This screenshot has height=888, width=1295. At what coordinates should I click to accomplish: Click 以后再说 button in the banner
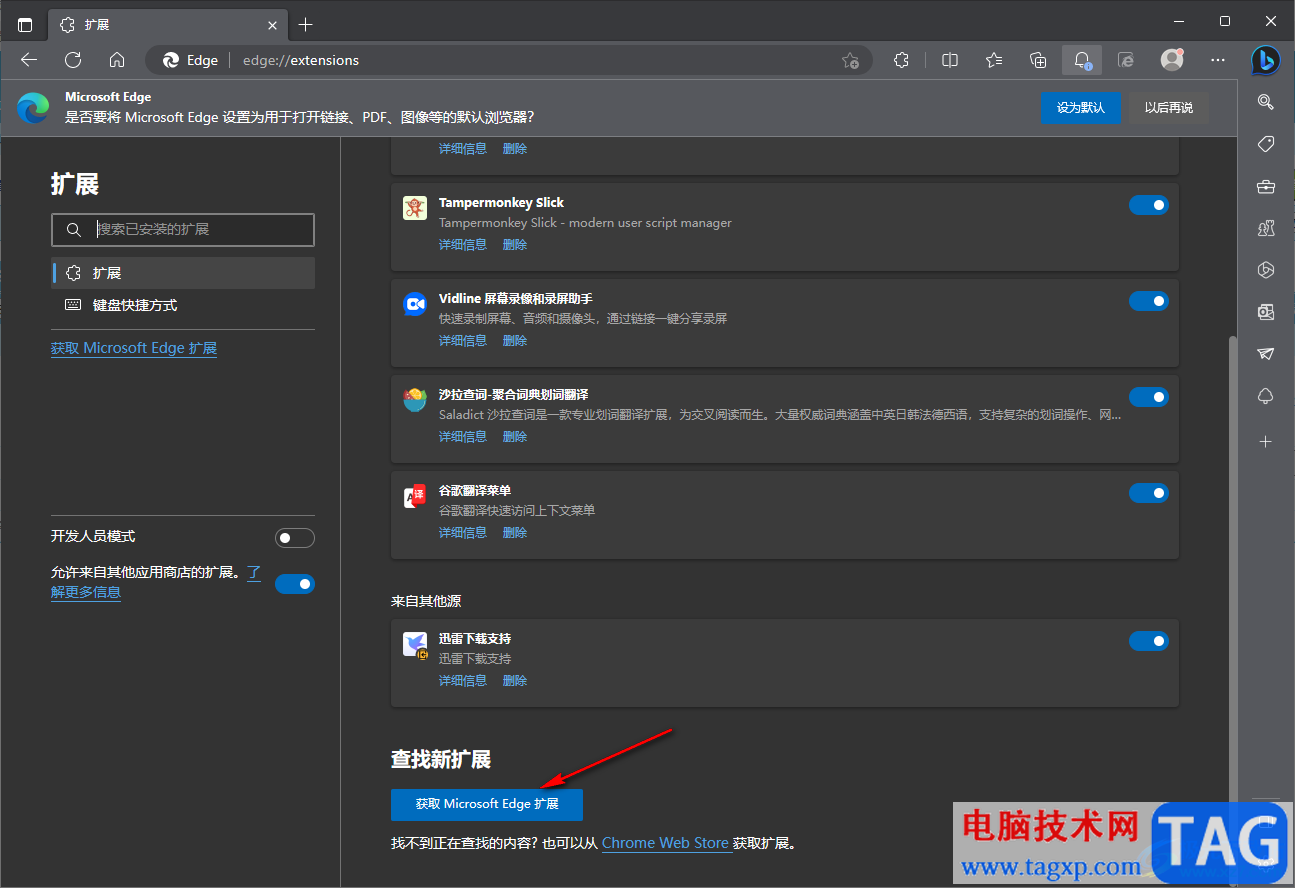point(1169,108)
